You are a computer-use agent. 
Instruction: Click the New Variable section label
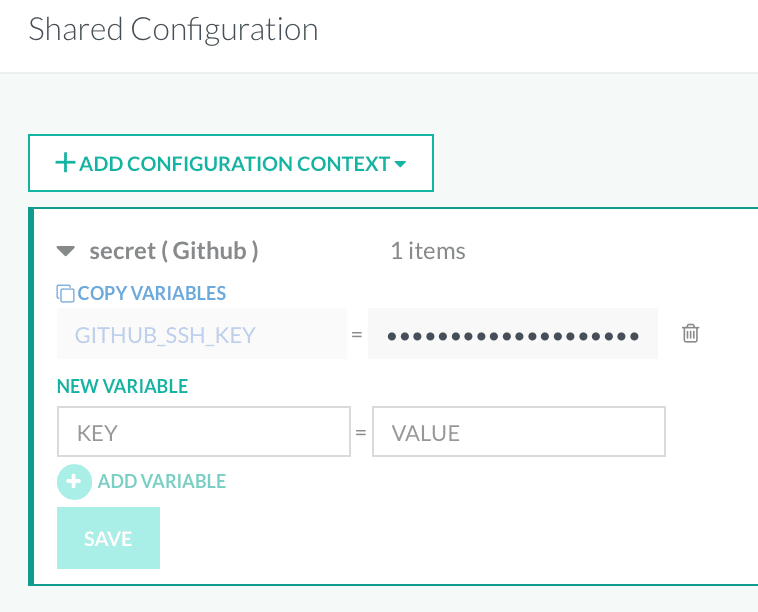[122, 386]
